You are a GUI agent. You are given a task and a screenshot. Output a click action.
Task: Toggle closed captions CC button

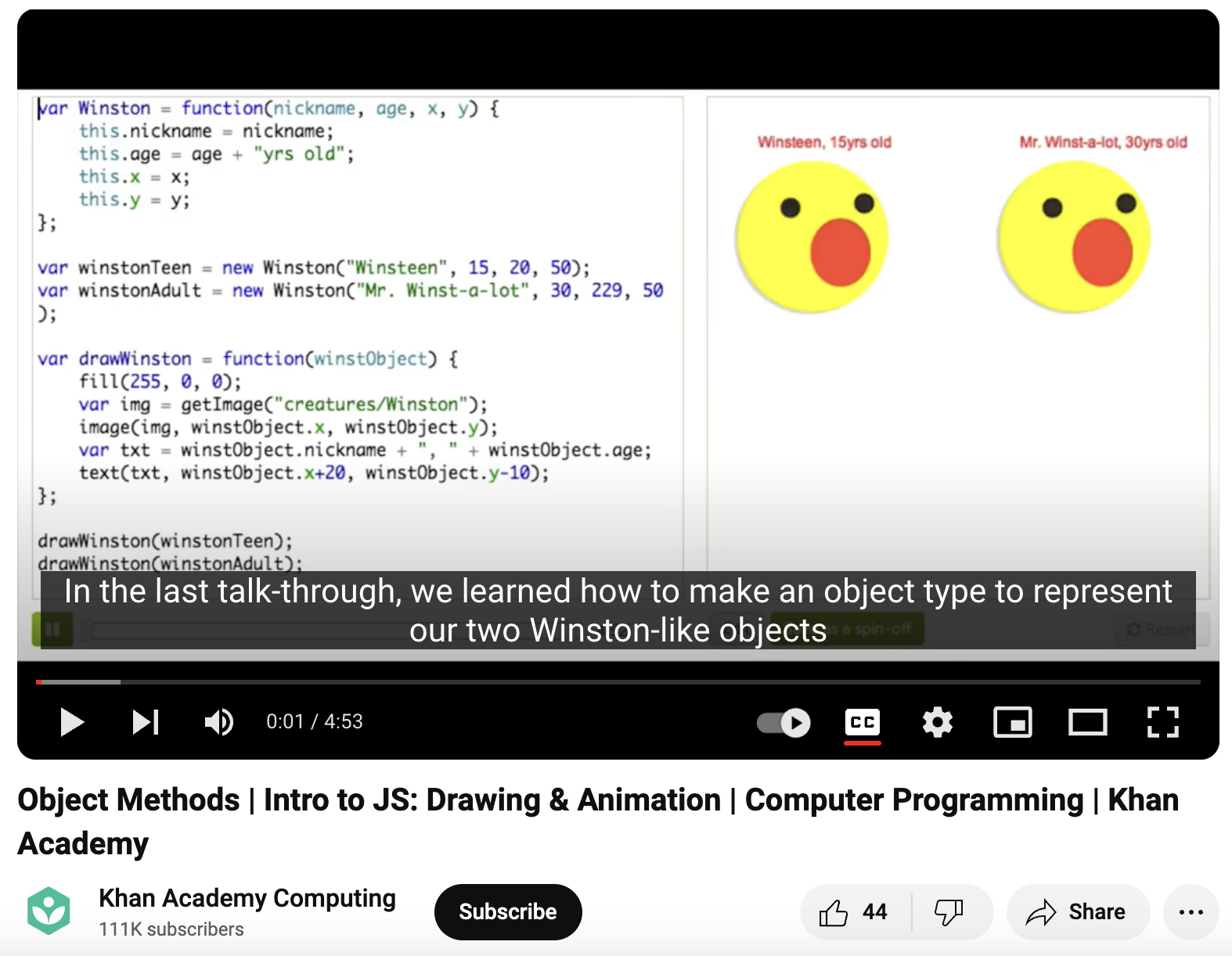[x=863, y=721]
